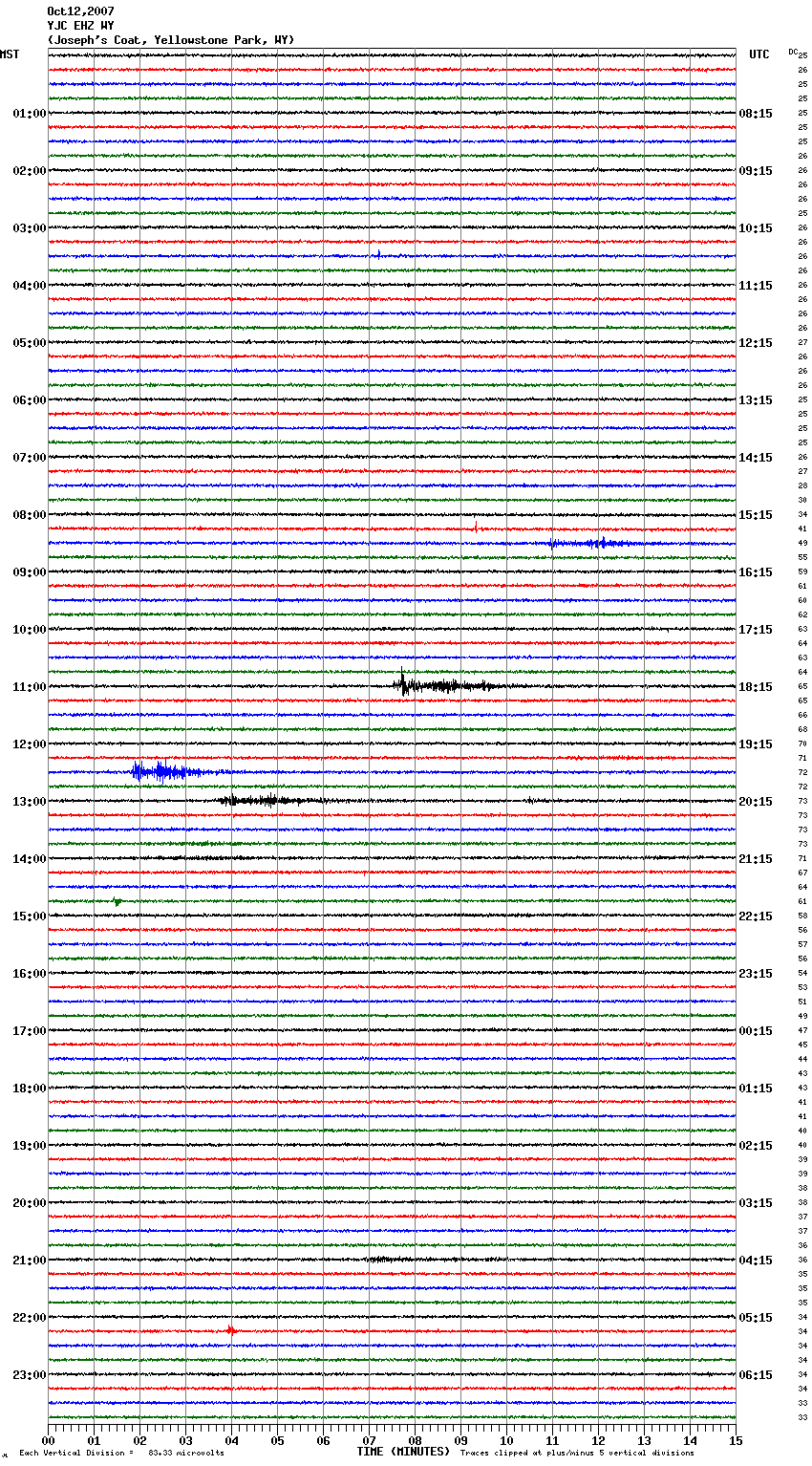812x1466 pixels.
Task: Click the UTC time zone header
Action: click(x=759, y=54)
